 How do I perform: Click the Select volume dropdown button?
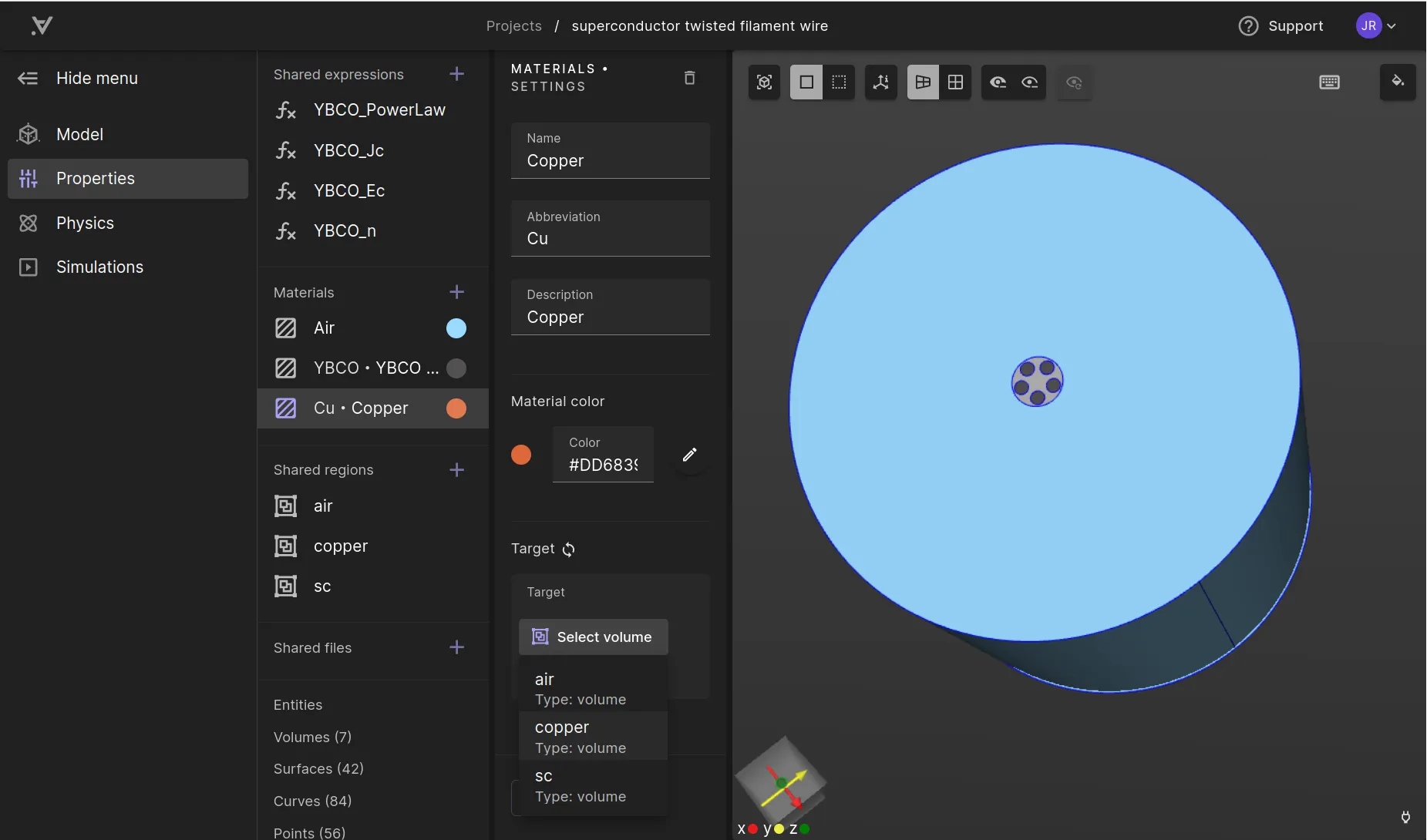(593, 637)
